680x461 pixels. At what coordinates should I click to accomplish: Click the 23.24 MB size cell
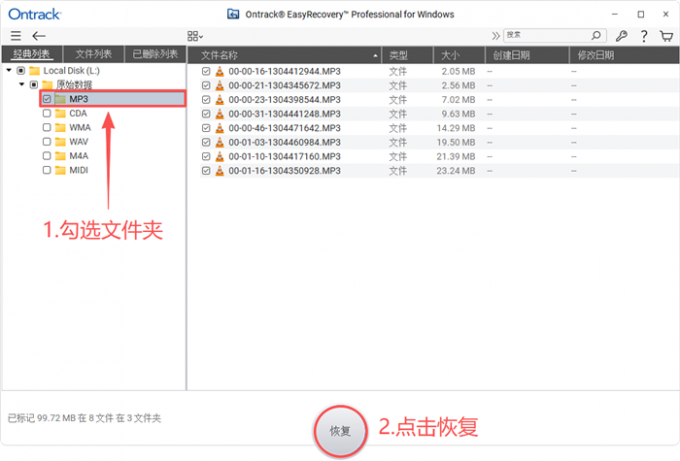pyautogui.click(x=456, y=171)
